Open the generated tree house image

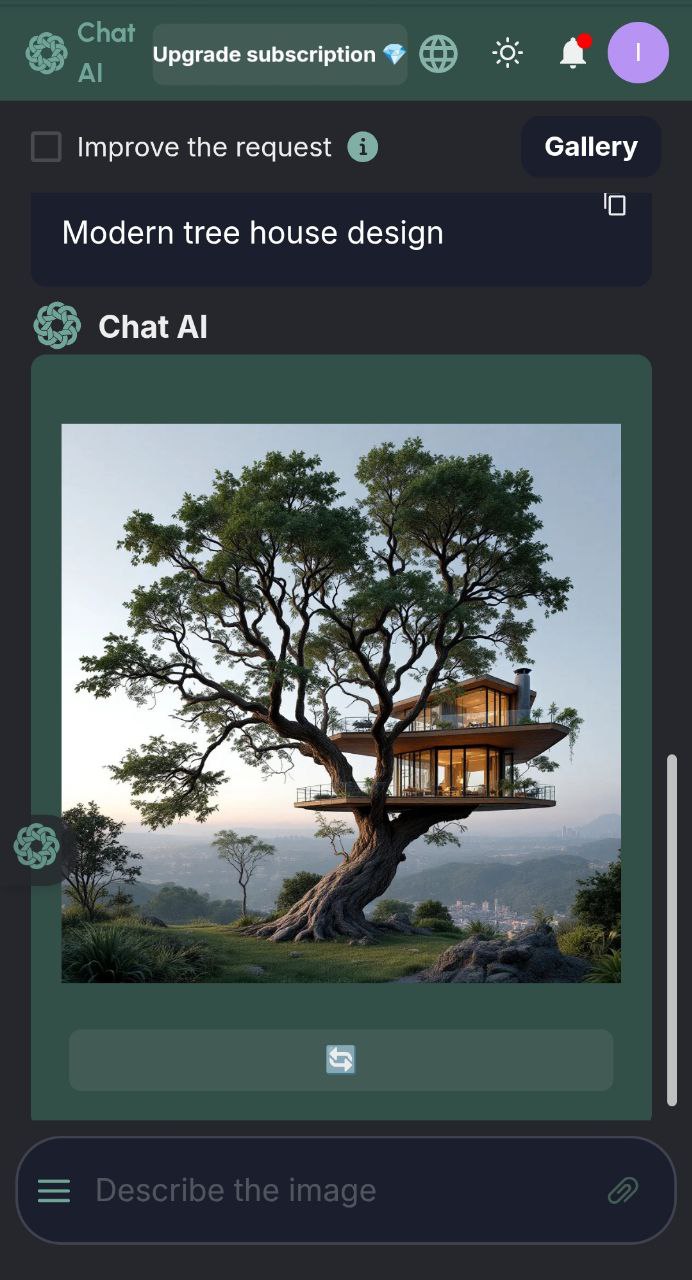(x=341, y=703)
